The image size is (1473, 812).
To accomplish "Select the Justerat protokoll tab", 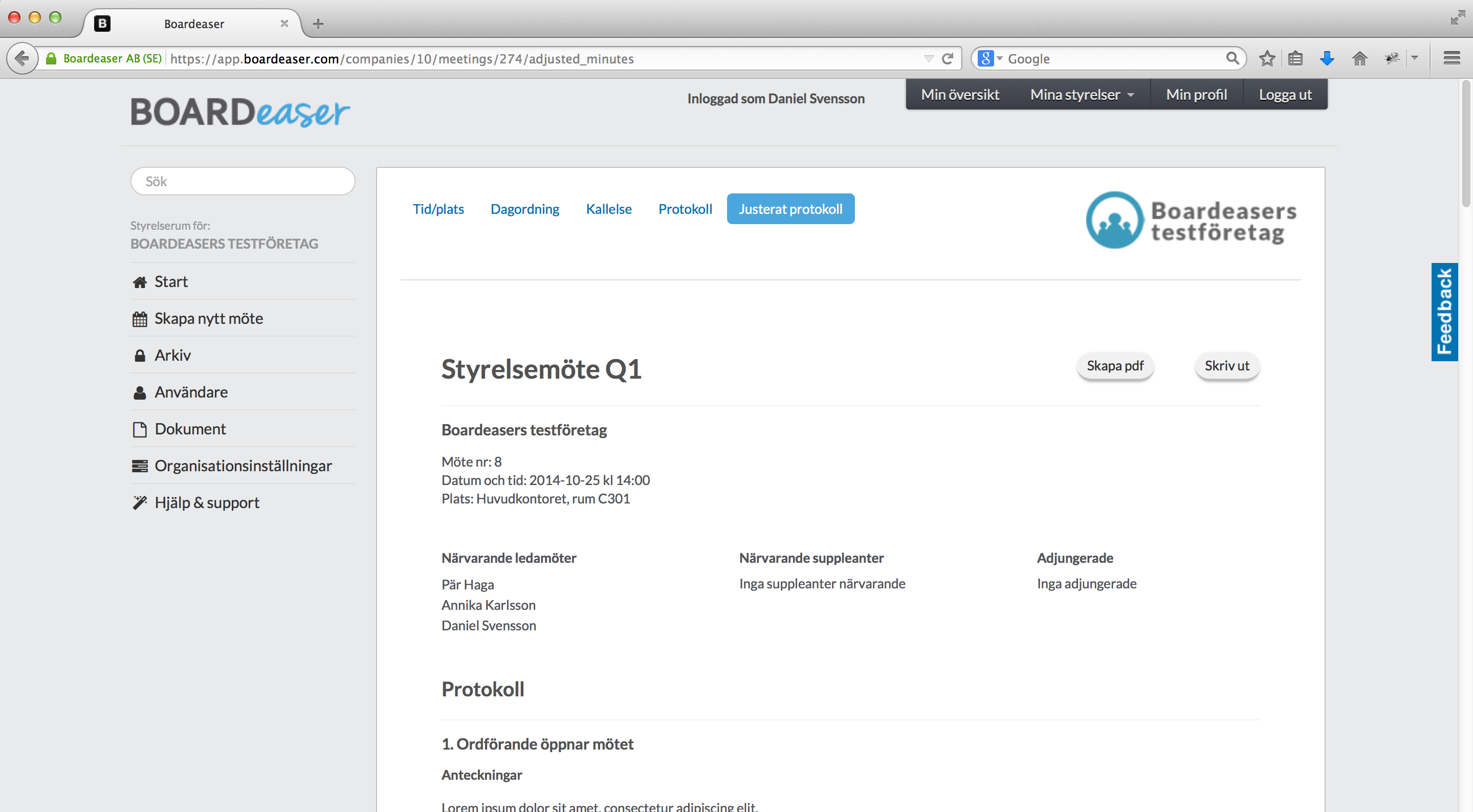I will click(791, 209).
